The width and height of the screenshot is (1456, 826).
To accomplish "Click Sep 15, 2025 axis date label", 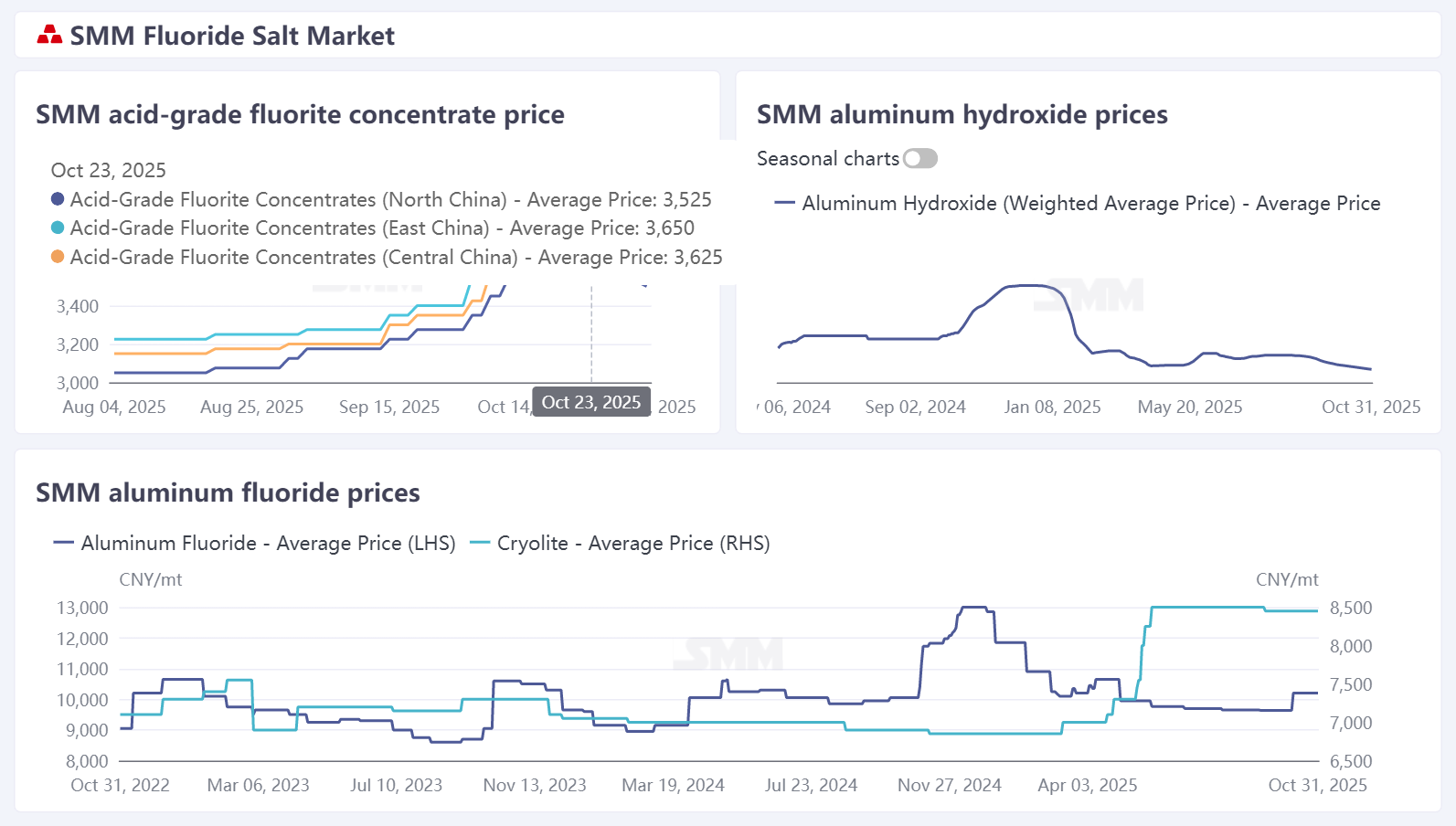I will [389, 408].
